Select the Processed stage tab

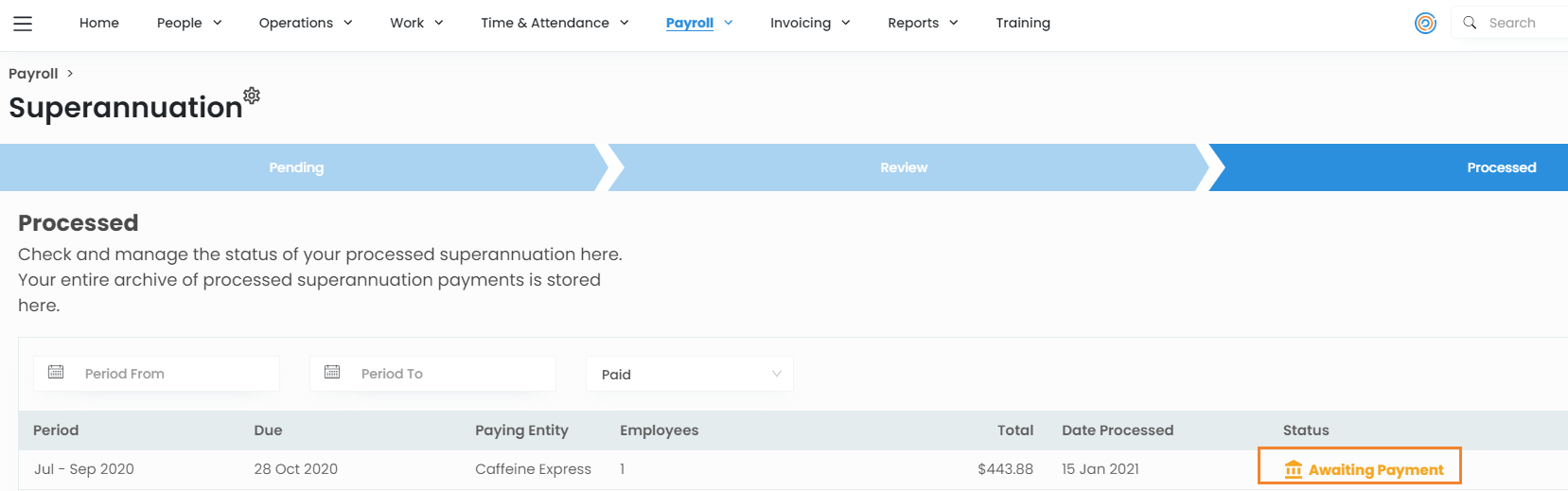(x=1501, y=167)
